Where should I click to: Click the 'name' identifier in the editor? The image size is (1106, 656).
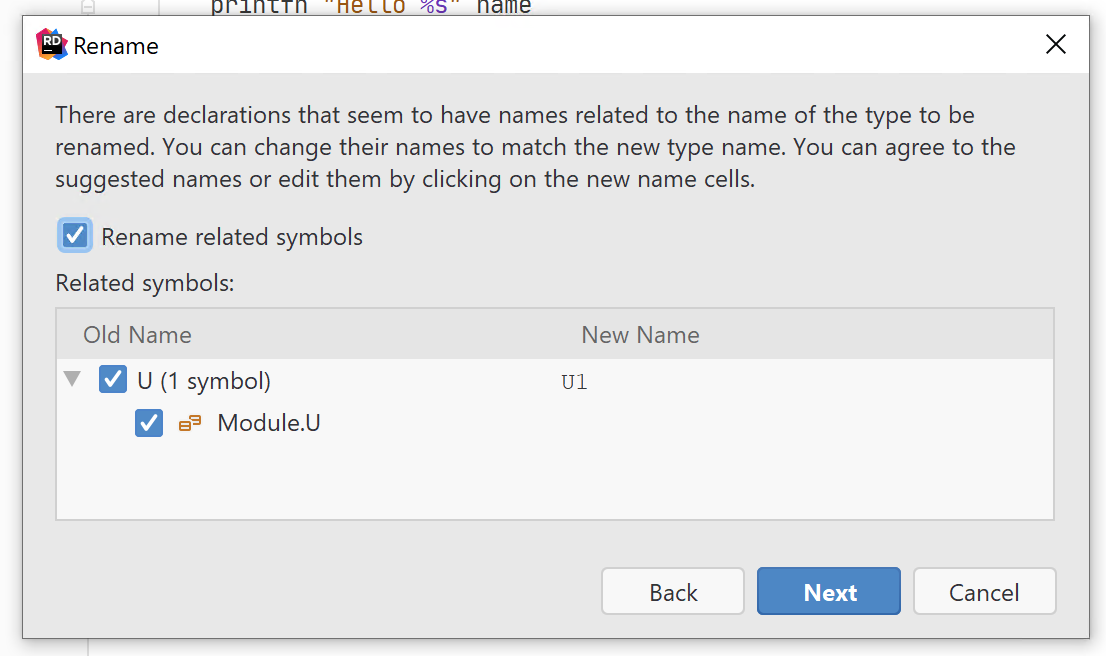click(x=503, y=8)
